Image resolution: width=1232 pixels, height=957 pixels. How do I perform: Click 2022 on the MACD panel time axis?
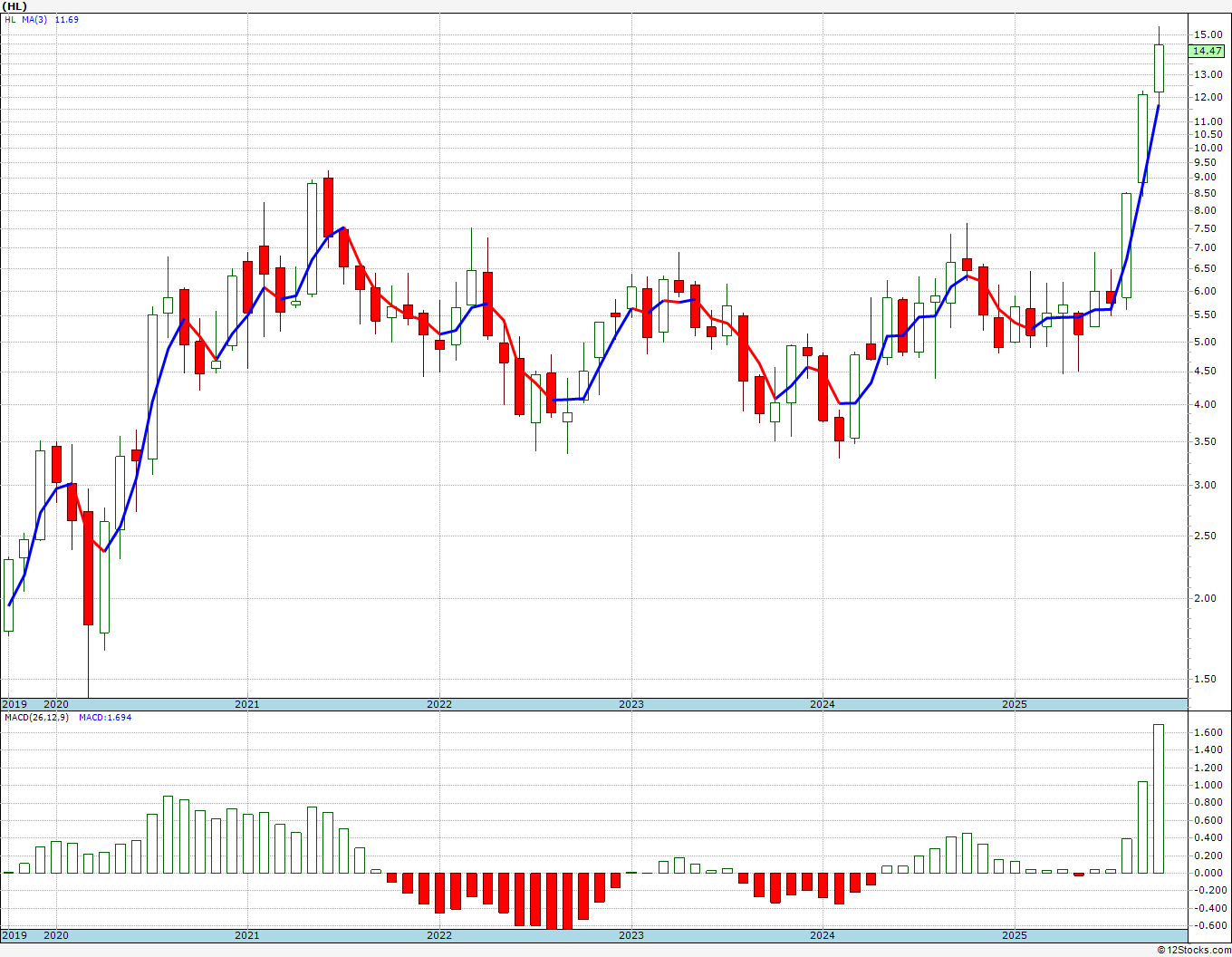pos(439,935)
